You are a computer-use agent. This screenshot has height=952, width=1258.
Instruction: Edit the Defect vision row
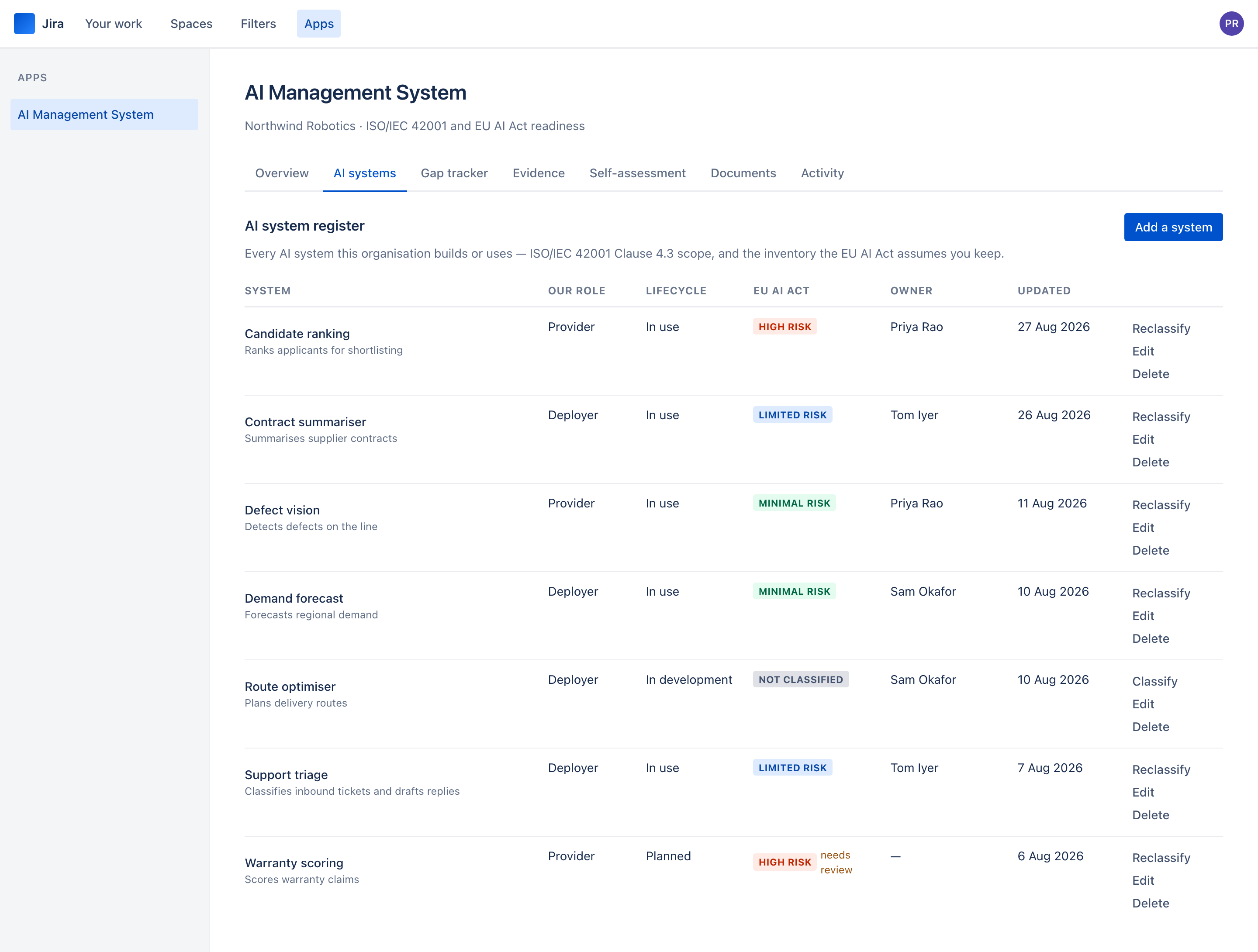(1143, 528)
